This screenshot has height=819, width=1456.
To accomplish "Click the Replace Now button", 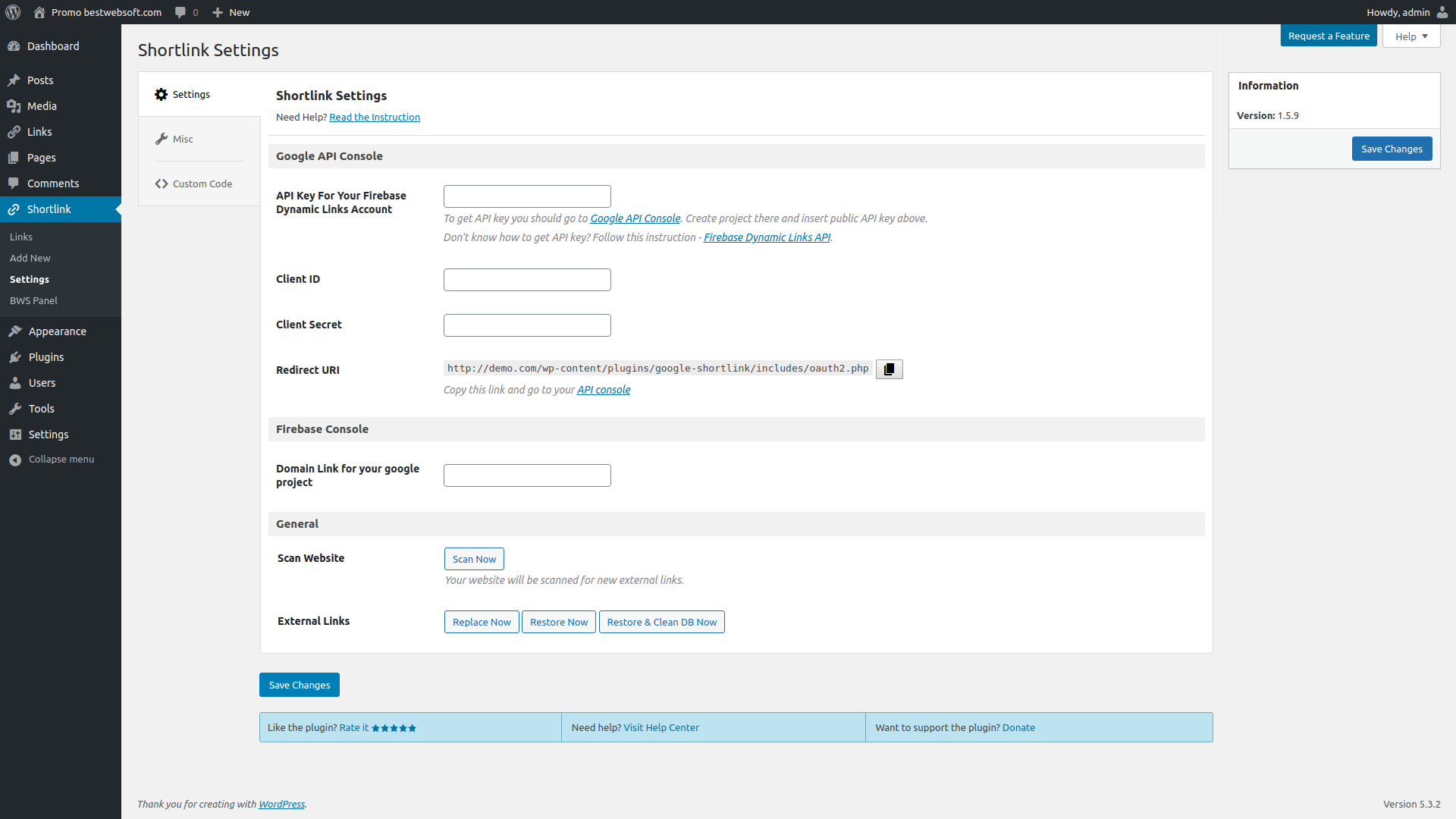I will click(x=482, y=622).
